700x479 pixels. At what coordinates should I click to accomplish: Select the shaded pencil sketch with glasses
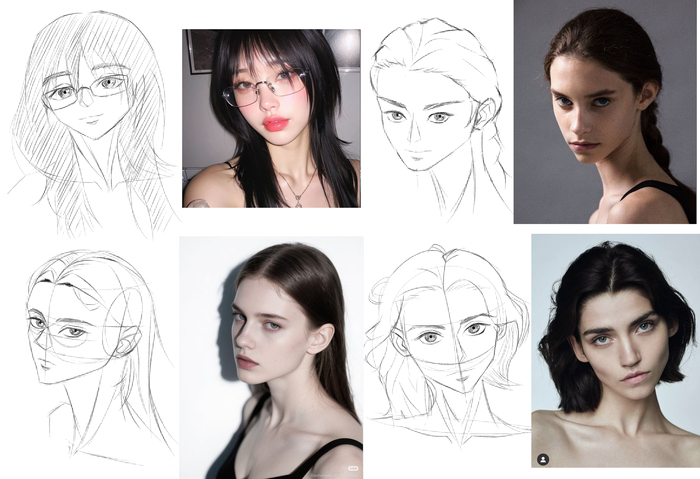pos(90,120)
